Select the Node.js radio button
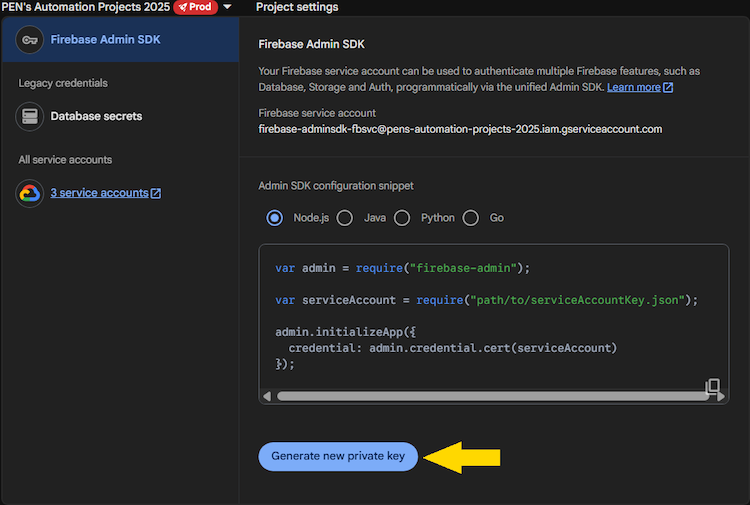Viewport: 750px width, 505px height. click(275, 218)
